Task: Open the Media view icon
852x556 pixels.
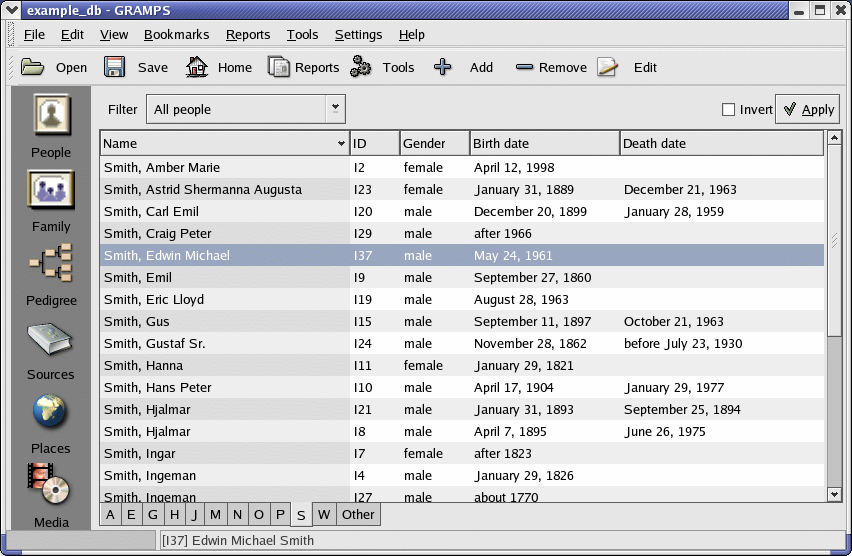Action: click(x=51, y=485)
